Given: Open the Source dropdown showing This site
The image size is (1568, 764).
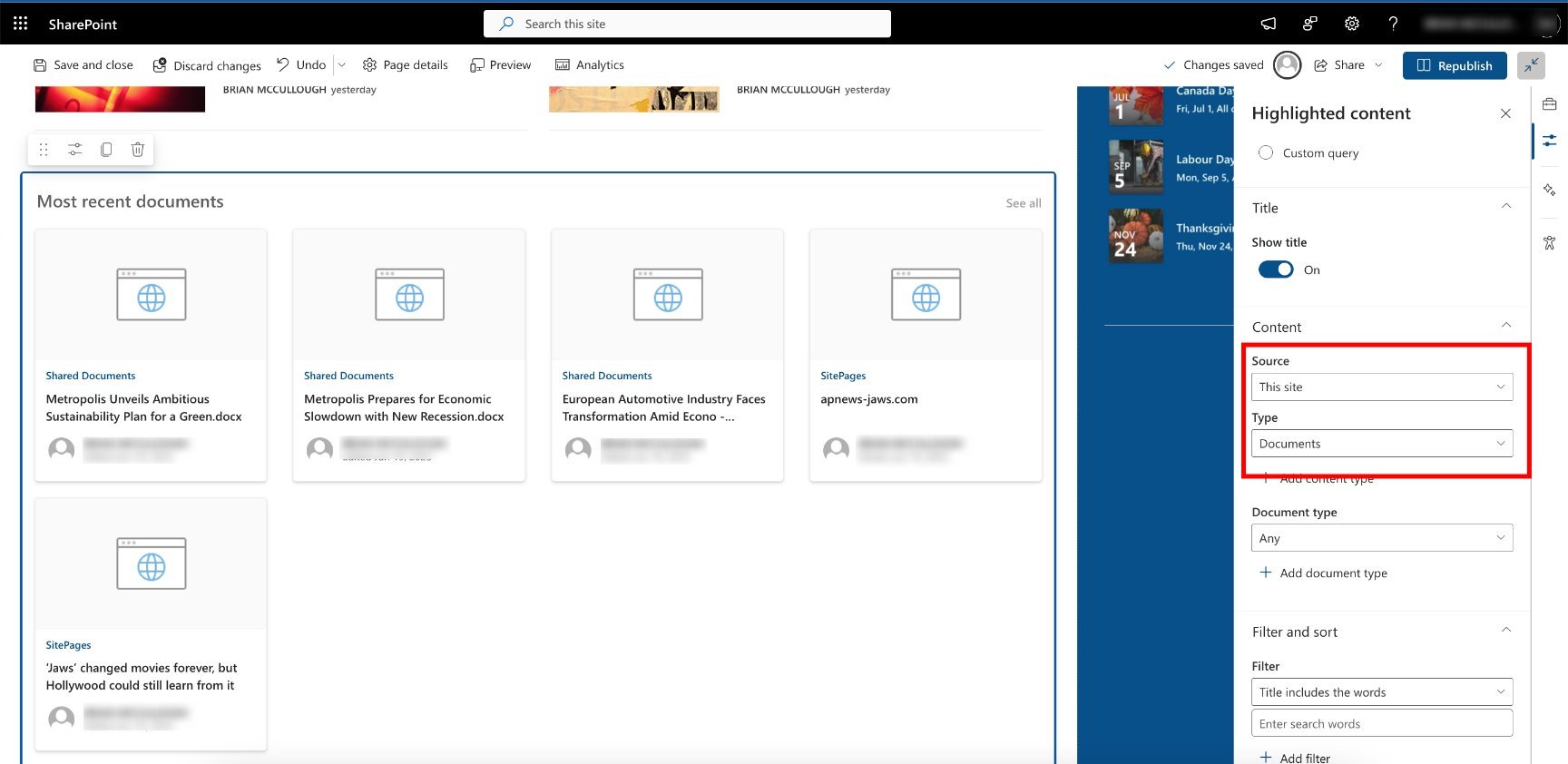Looking at the screenshot, I should 1382,387.
